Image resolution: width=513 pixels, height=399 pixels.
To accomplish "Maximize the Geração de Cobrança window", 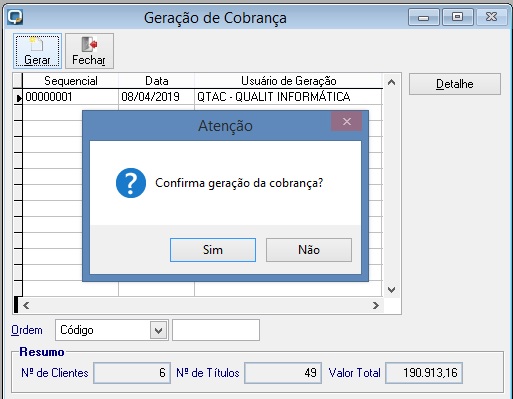I will point(458,17).
